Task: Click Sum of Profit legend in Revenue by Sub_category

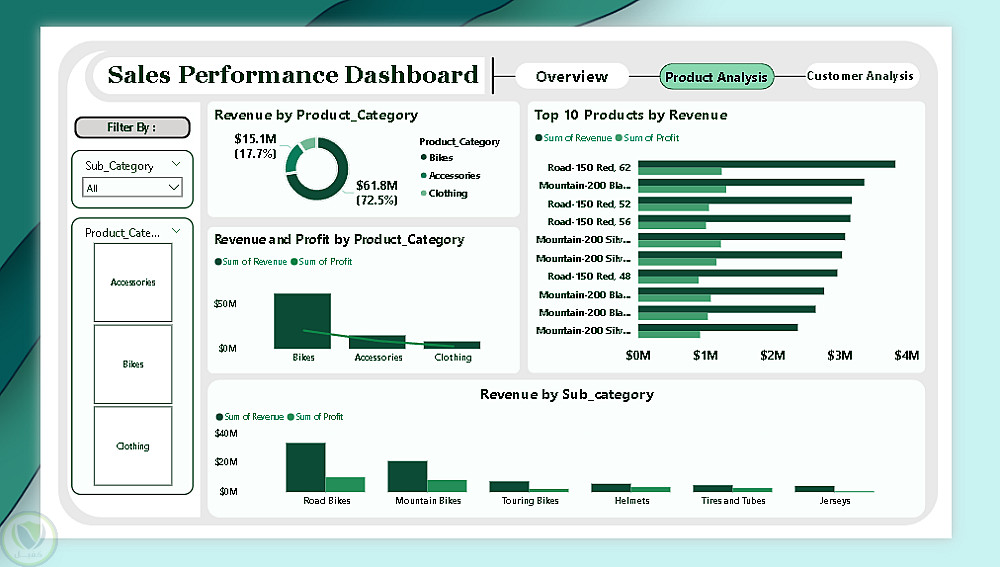Action: (315, 416)
